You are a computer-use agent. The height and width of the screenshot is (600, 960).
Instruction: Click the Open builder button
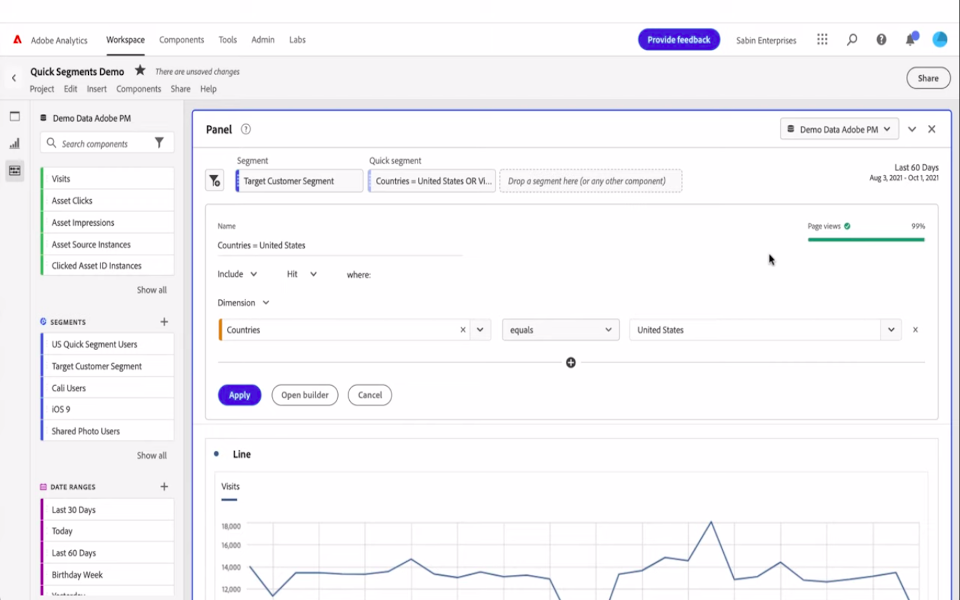pos(305,395)
